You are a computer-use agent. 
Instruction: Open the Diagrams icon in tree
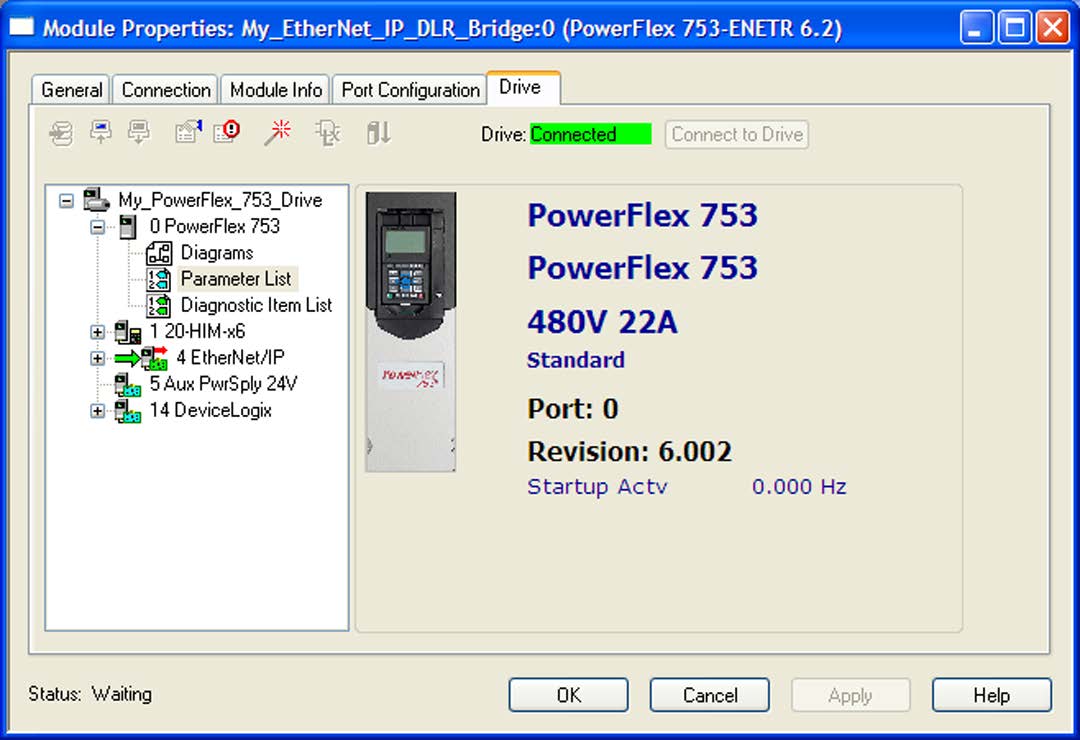[159, 253]
